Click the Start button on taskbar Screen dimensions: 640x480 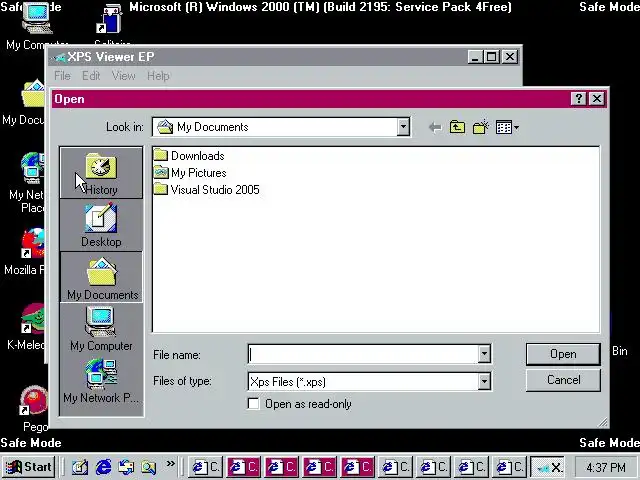click(29, 467)
